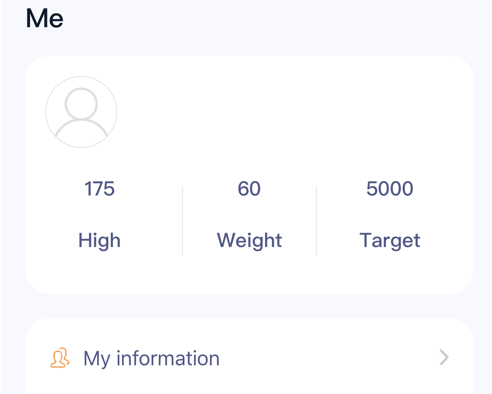Click the High label

pos(99,241)
